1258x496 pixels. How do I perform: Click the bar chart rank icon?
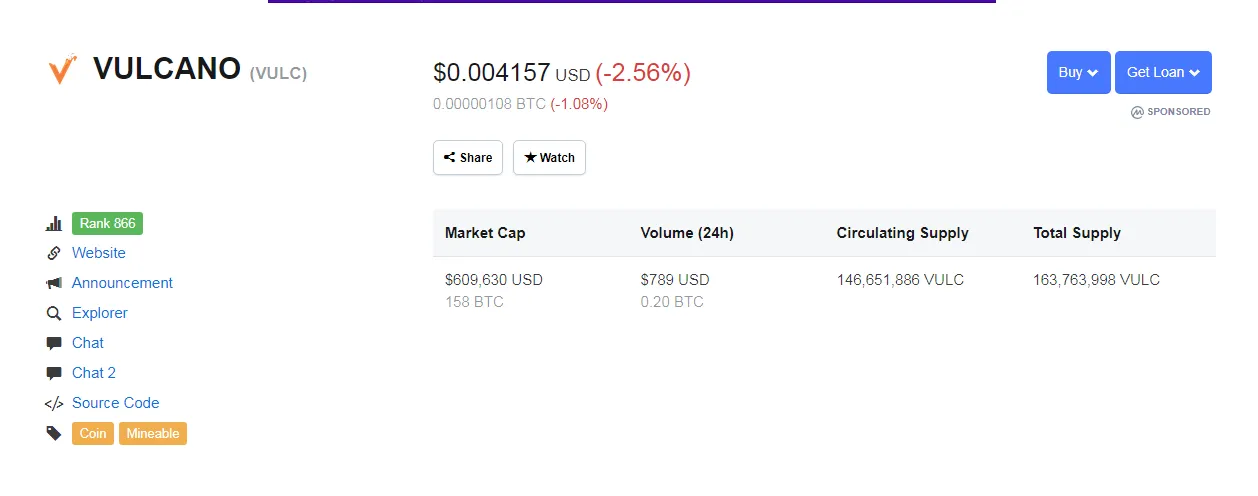point(54,224)
